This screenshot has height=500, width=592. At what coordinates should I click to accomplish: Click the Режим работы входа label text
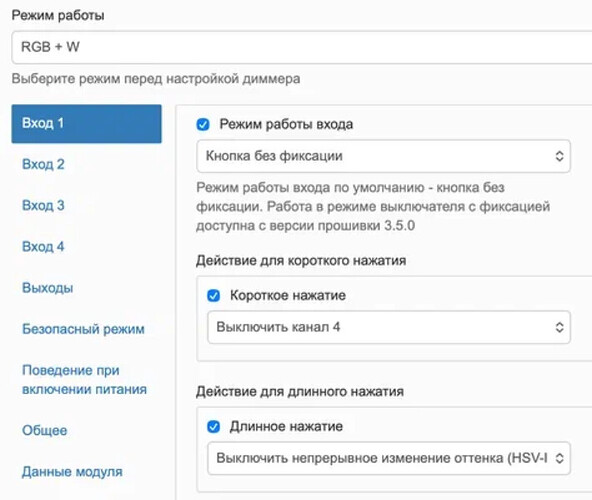(286, 124)
